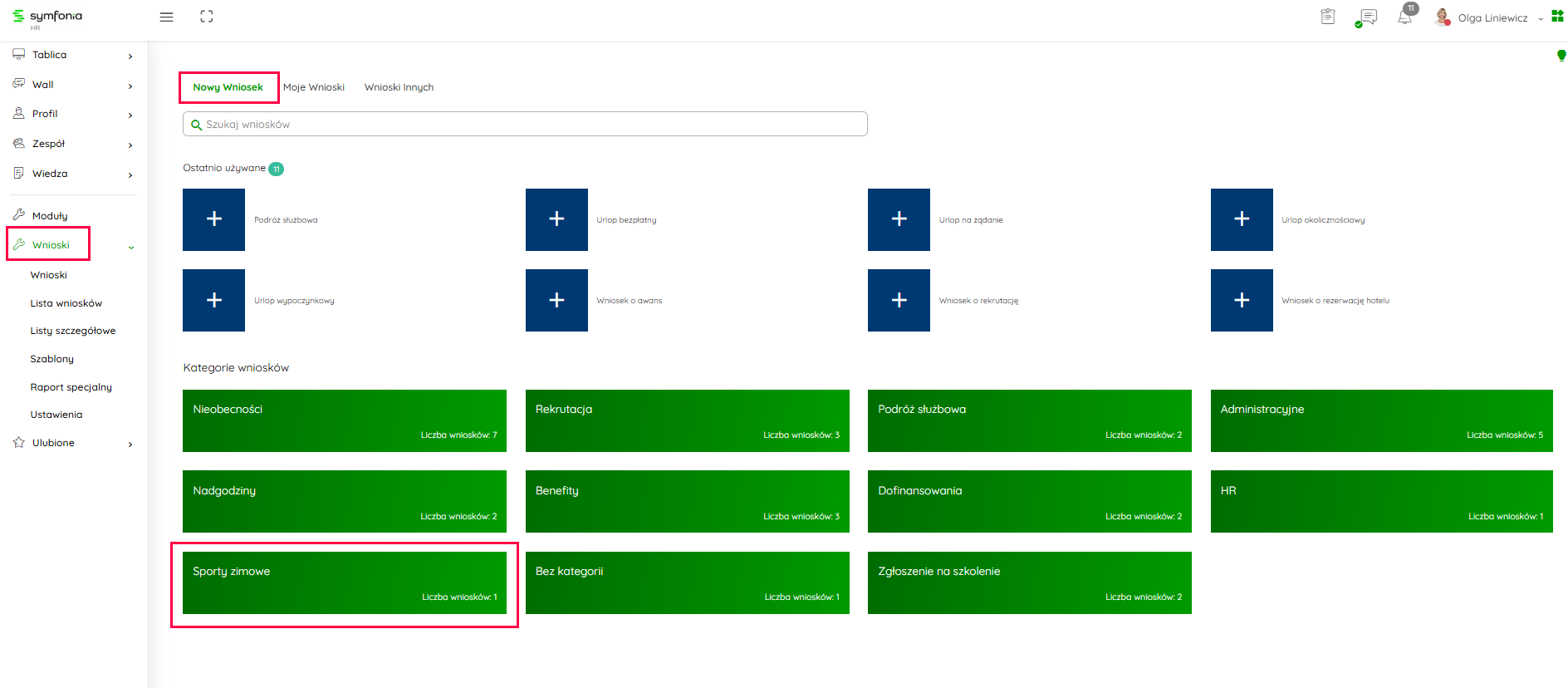Open the green app switcher grid
This screenshot has height=688, width=1568.
1557,17
